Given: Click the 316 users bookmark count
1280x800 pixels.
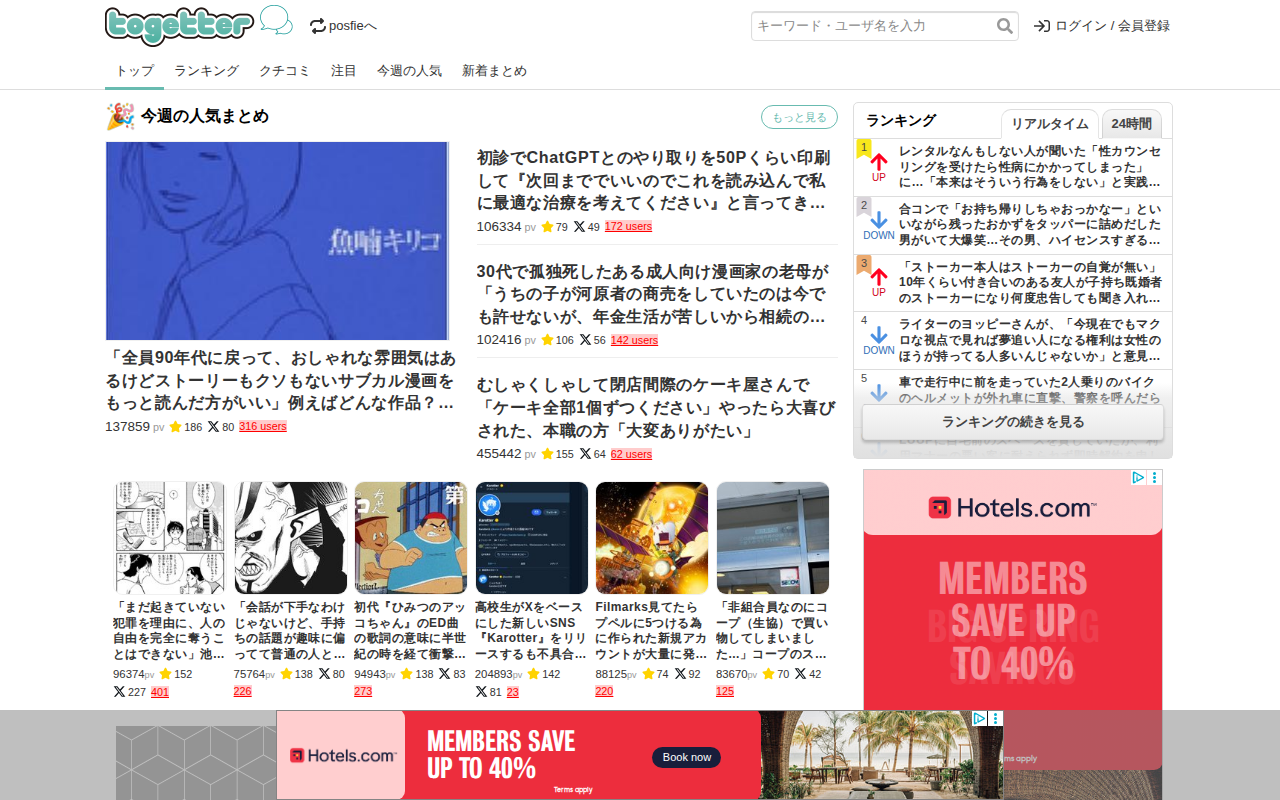Looking at the screenshot, I should 263,427.
